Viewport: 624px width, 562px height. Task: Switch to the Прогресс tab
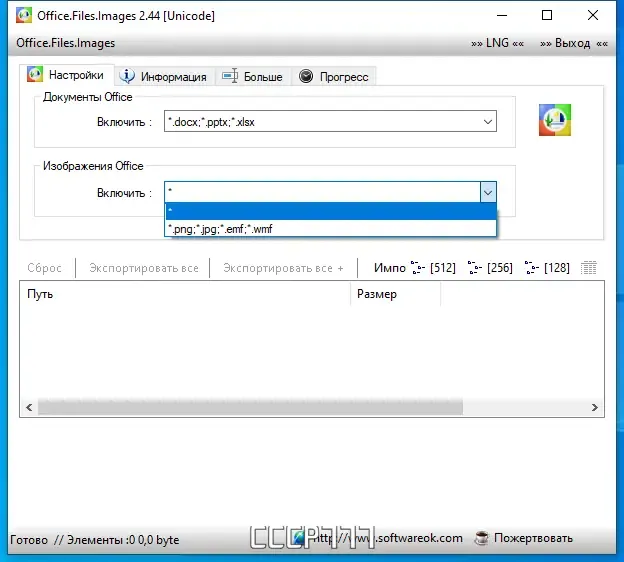pyautogui.click(x=334, y=76)
